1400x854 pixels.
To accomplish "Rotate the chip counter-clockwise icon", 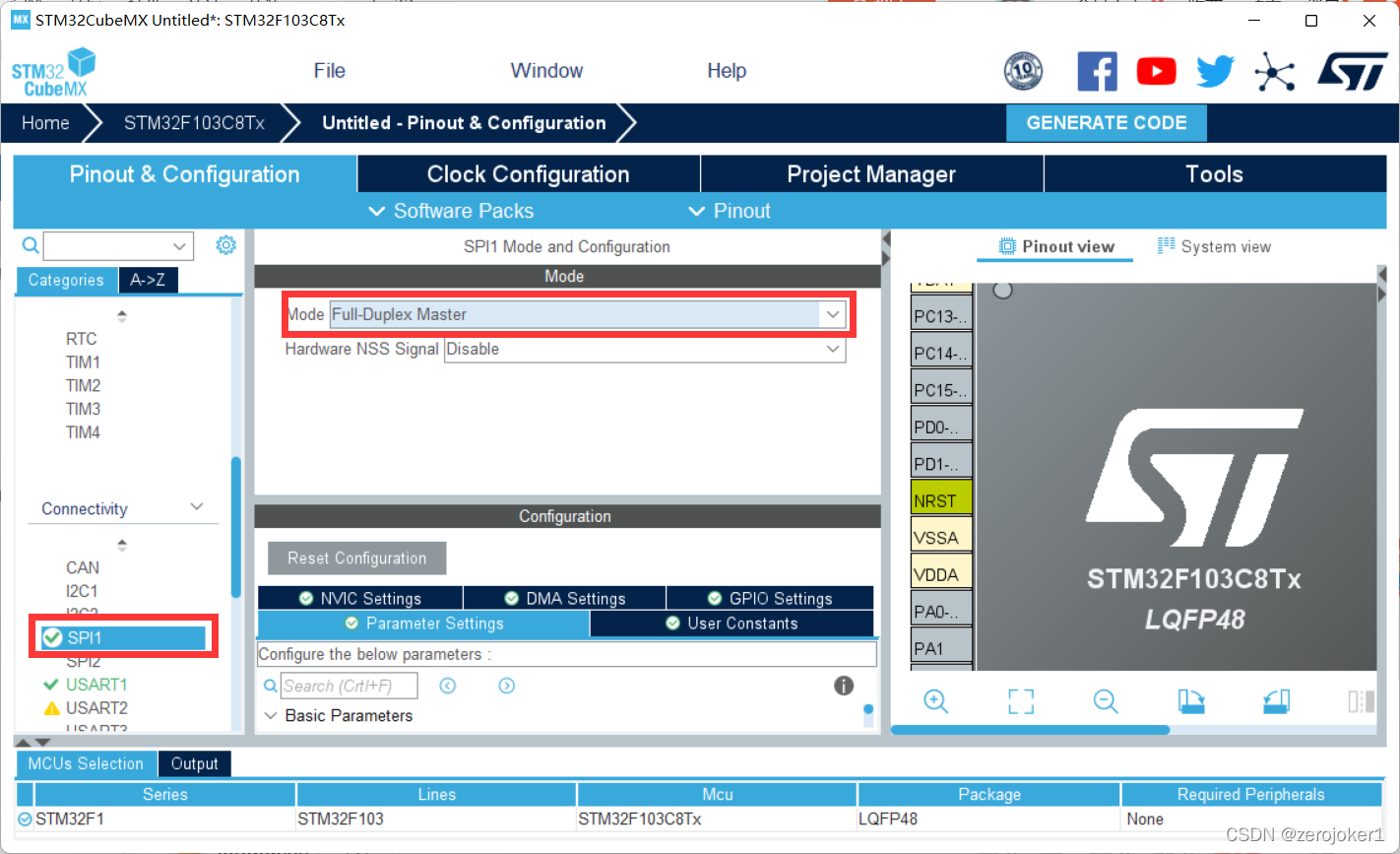I will click(1276, 701).
